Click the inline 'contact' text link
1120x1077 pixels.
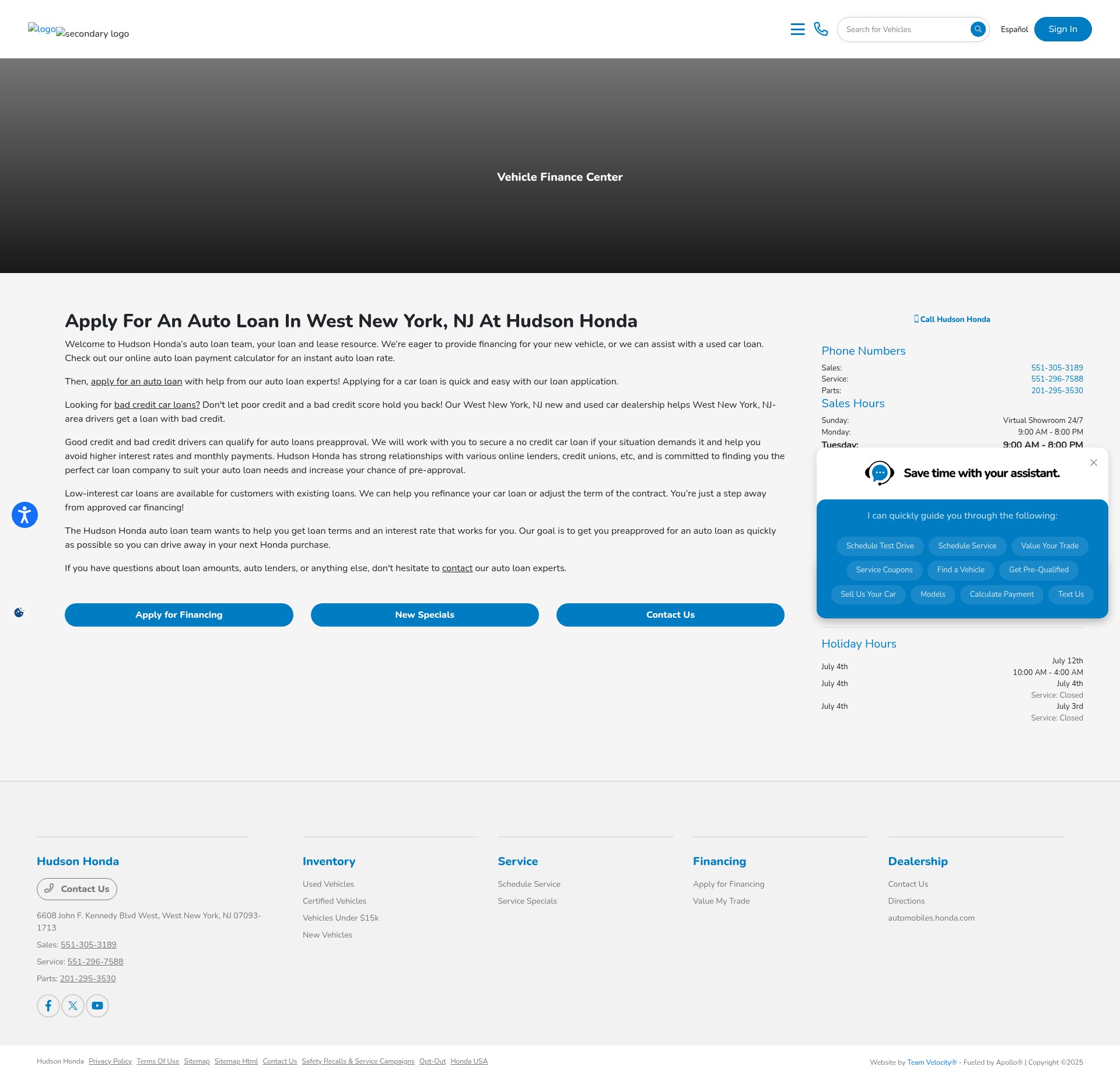[x=457, y=568]
